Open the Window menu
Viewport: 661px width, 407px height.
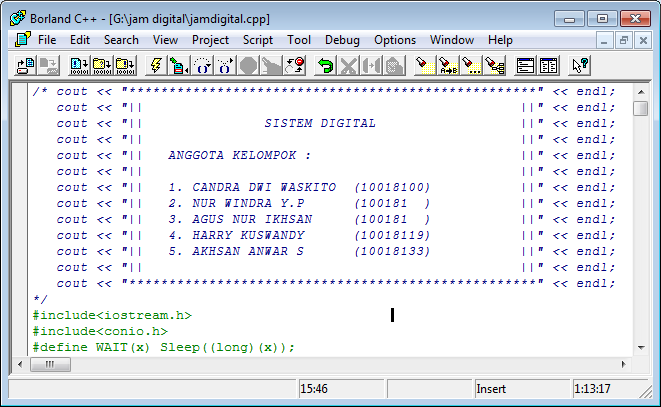(x=451, y=40)
